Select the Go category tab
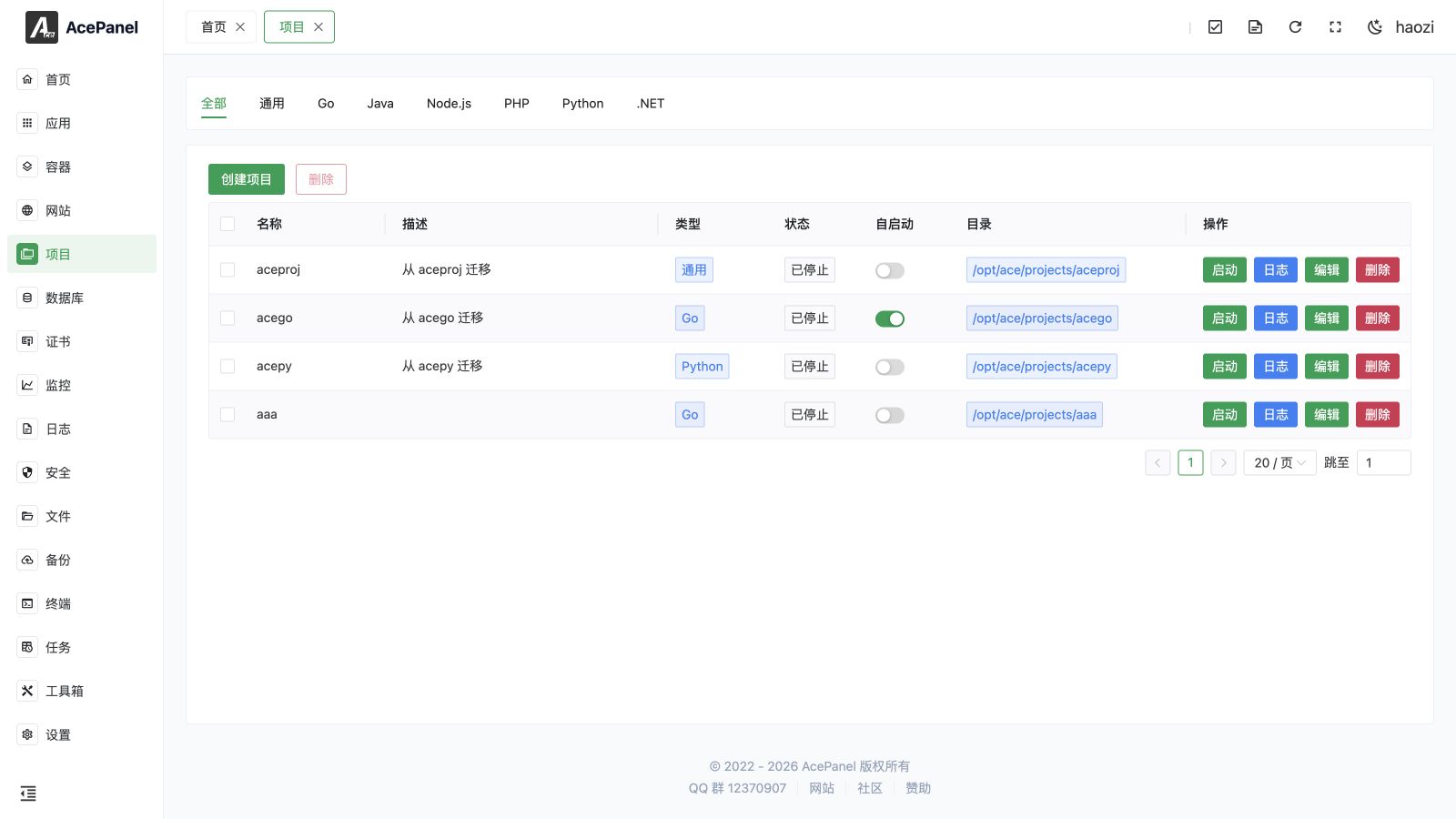Image resolution: width=1456 pixels, height=819 pixels. [326, 104]
